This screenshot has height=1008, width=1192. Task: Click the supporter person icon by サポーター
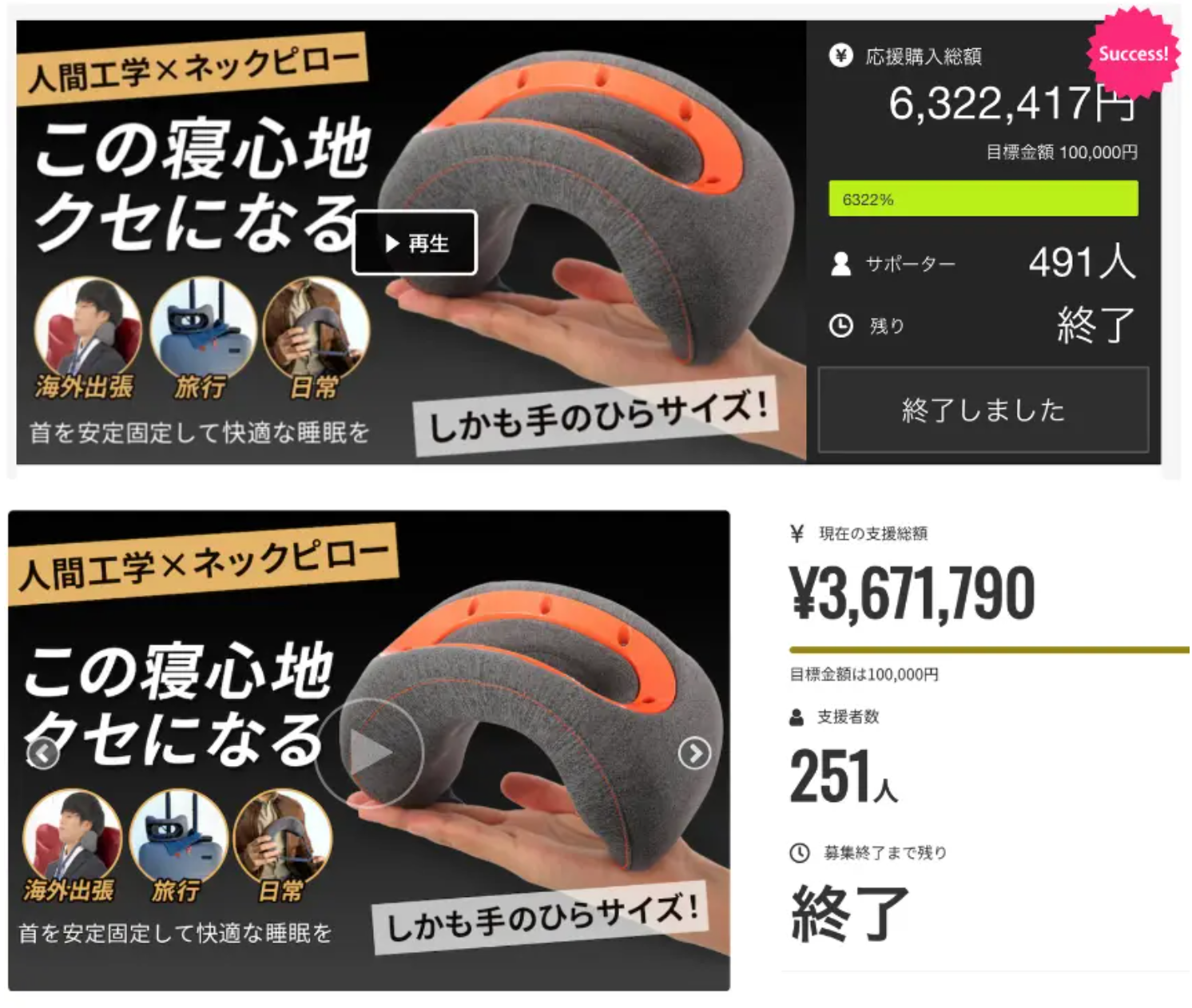click(x=840, y=264)
